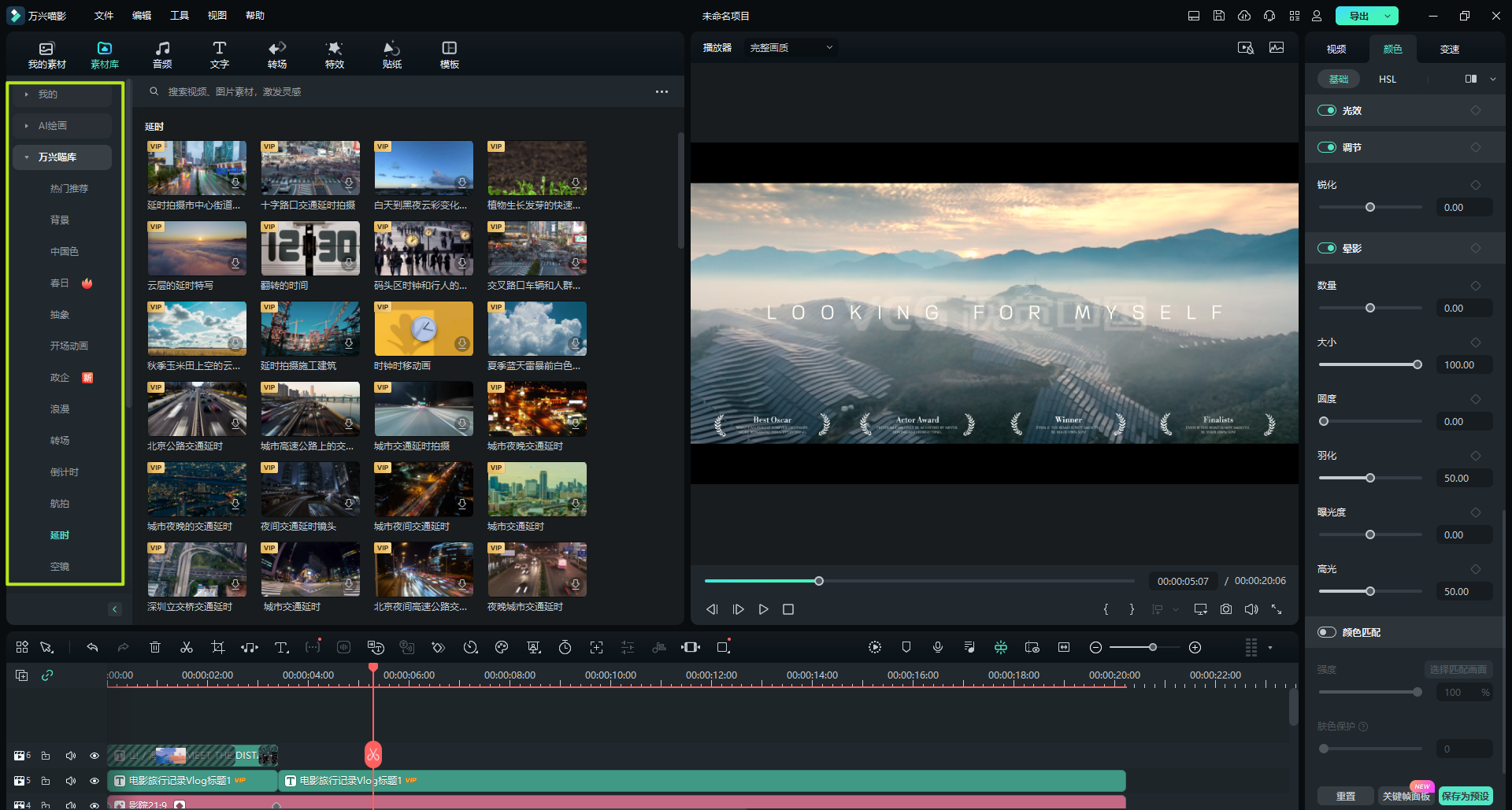Open the 贴纸 stickers panel
1512x810 pixels.
pyautogui.click(x=392, y=55)
